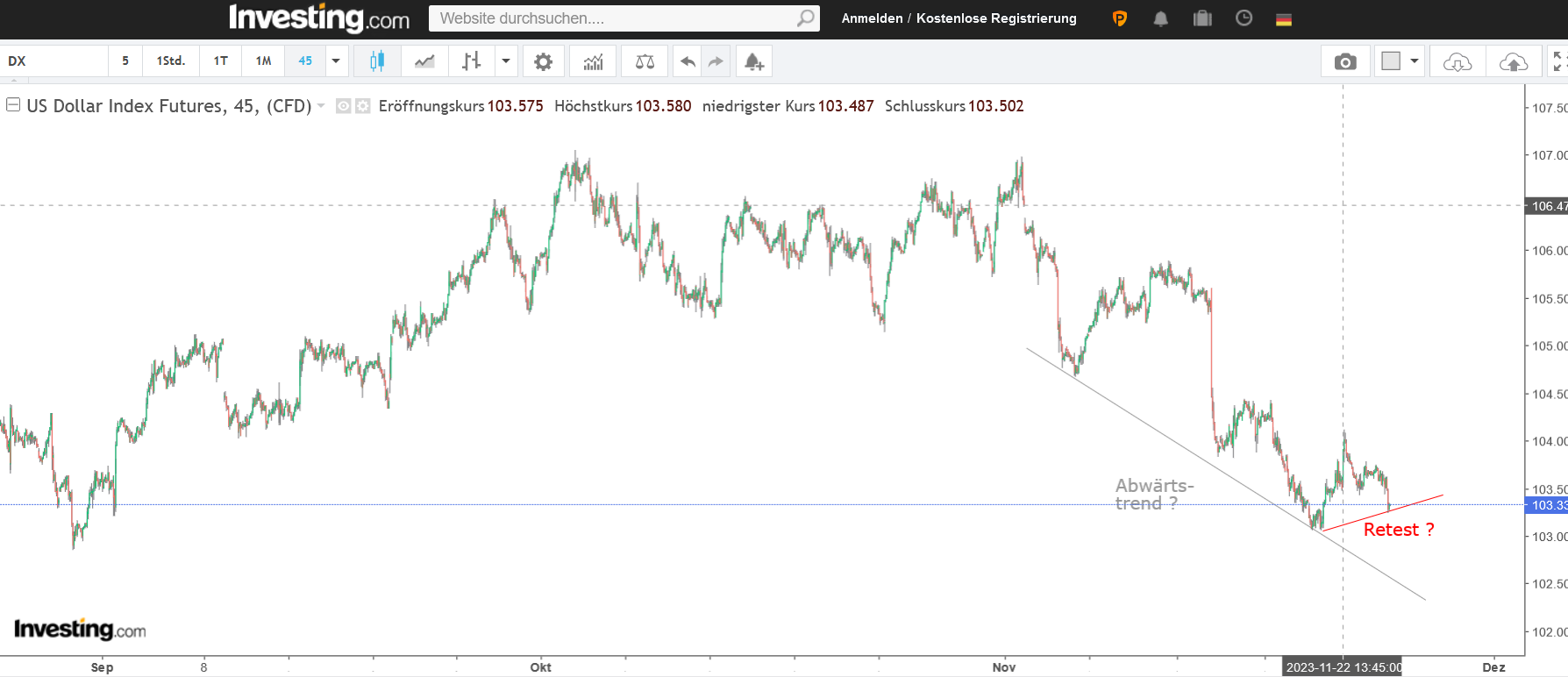Screen dimensions: 1568x677
Task: Click the Nov label on time axis
Action: tap(1004, 667)
